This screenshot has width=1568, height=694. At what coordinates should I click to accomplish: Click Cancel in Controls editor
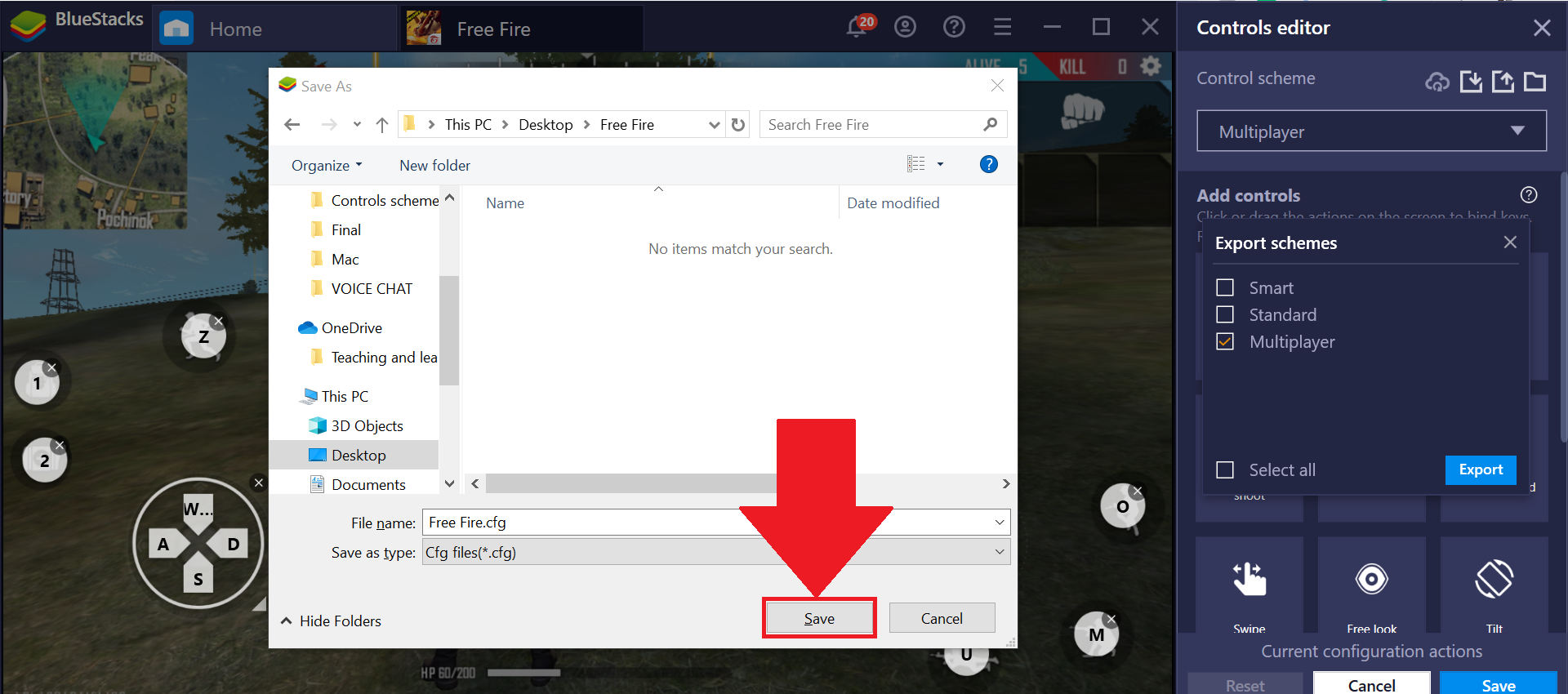tap(1372, 685)
